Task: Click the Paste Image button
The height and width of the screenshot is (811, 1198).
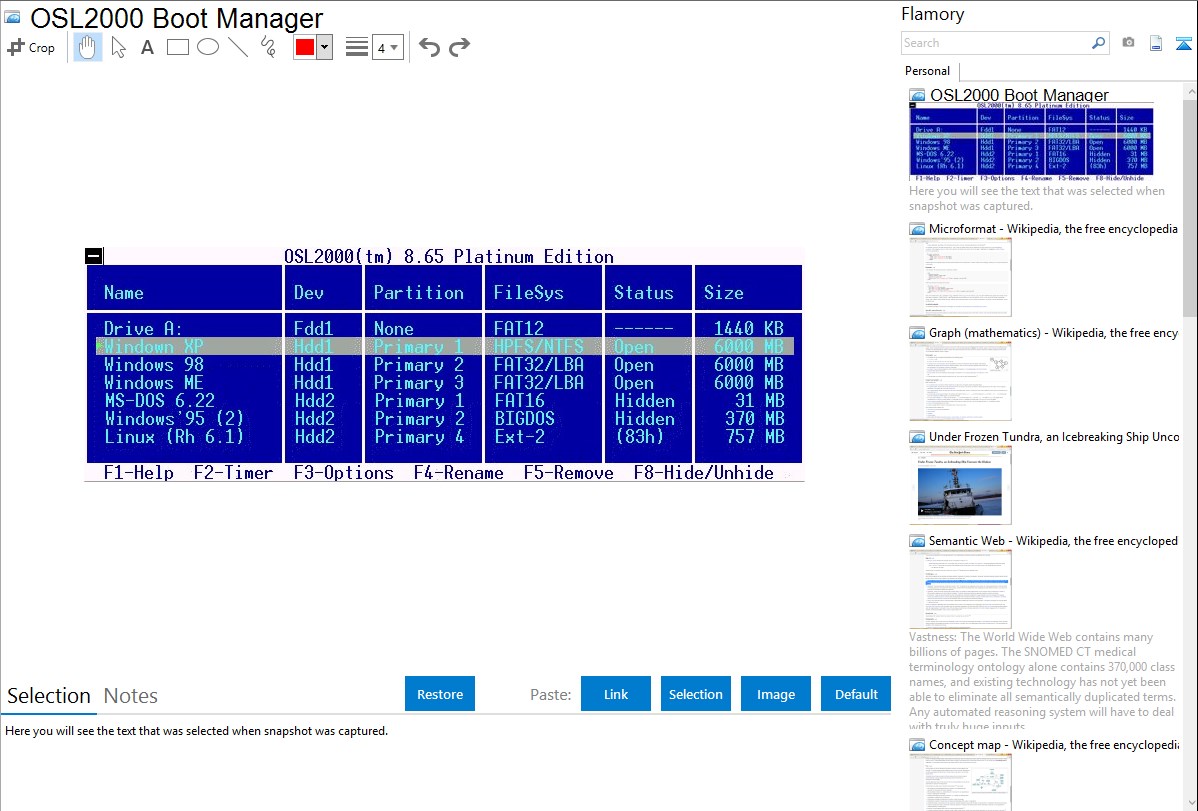Action: tap(775, 694)
